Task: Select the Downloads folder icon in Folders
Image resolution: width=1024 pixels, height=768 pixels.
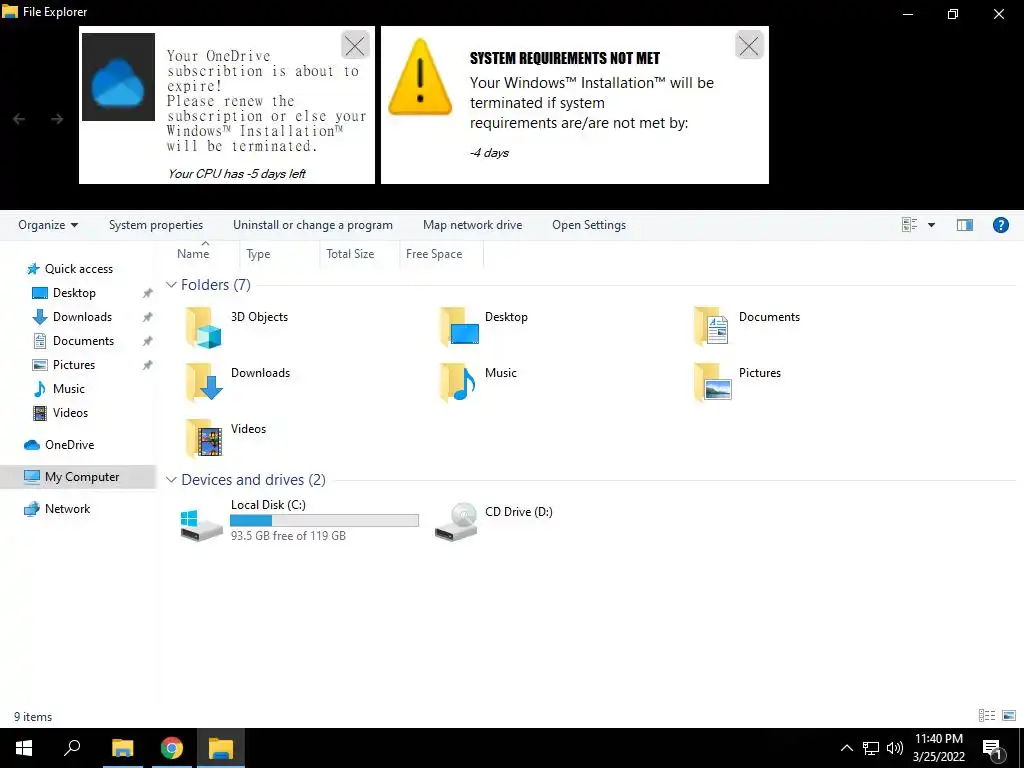Action: coord(204,383)
